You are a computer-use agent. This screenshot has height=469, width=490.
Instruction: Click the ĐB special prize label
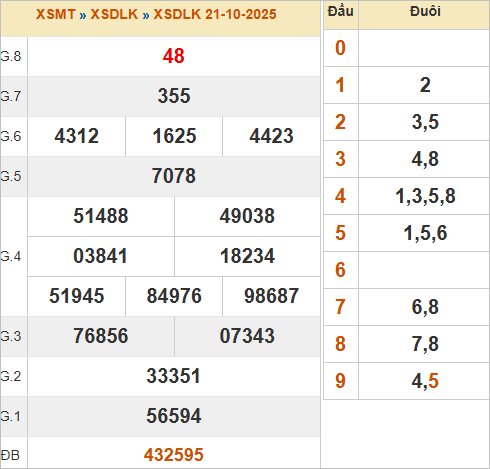tap(10, 455)
